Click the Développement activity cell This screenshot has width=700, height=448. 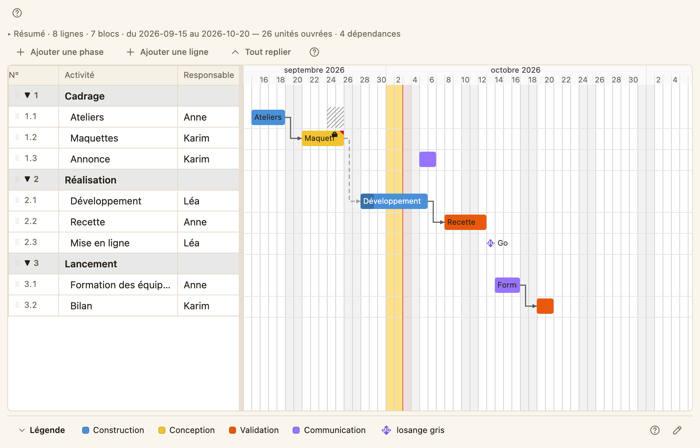(x=118, y=201)
